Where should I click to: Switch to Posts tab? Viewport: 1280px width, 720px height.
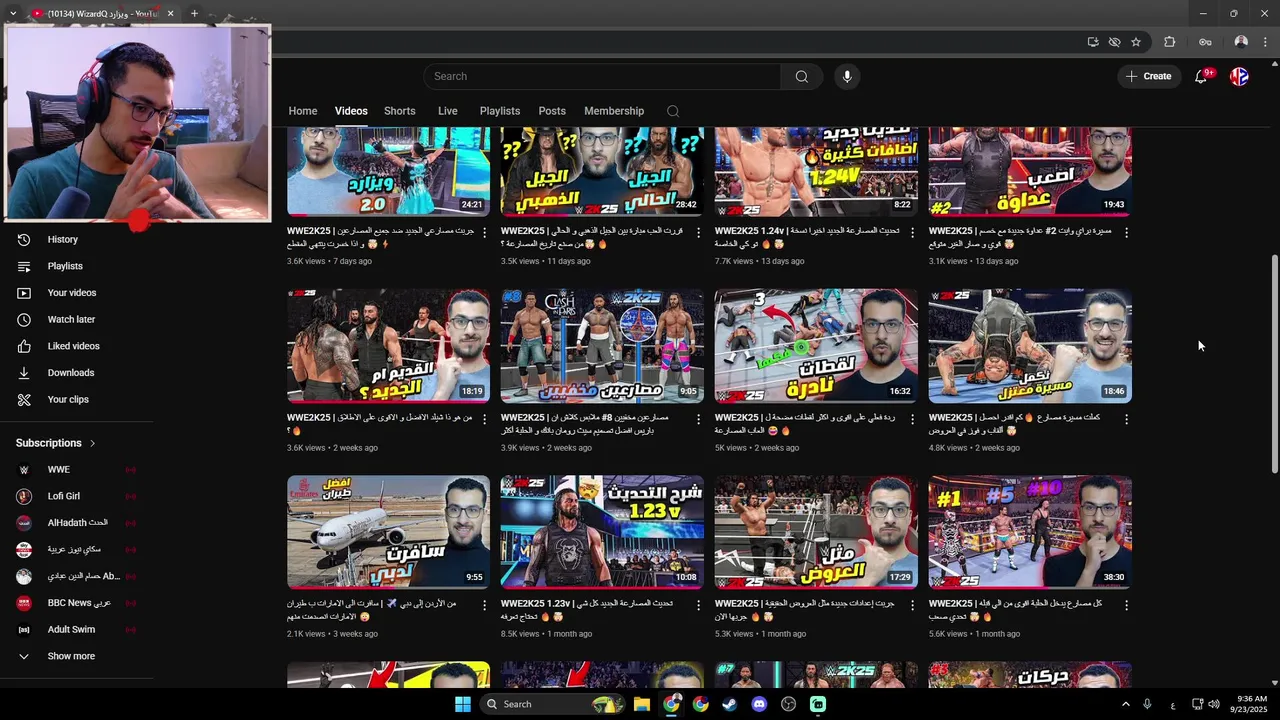(x=552, y=111)
